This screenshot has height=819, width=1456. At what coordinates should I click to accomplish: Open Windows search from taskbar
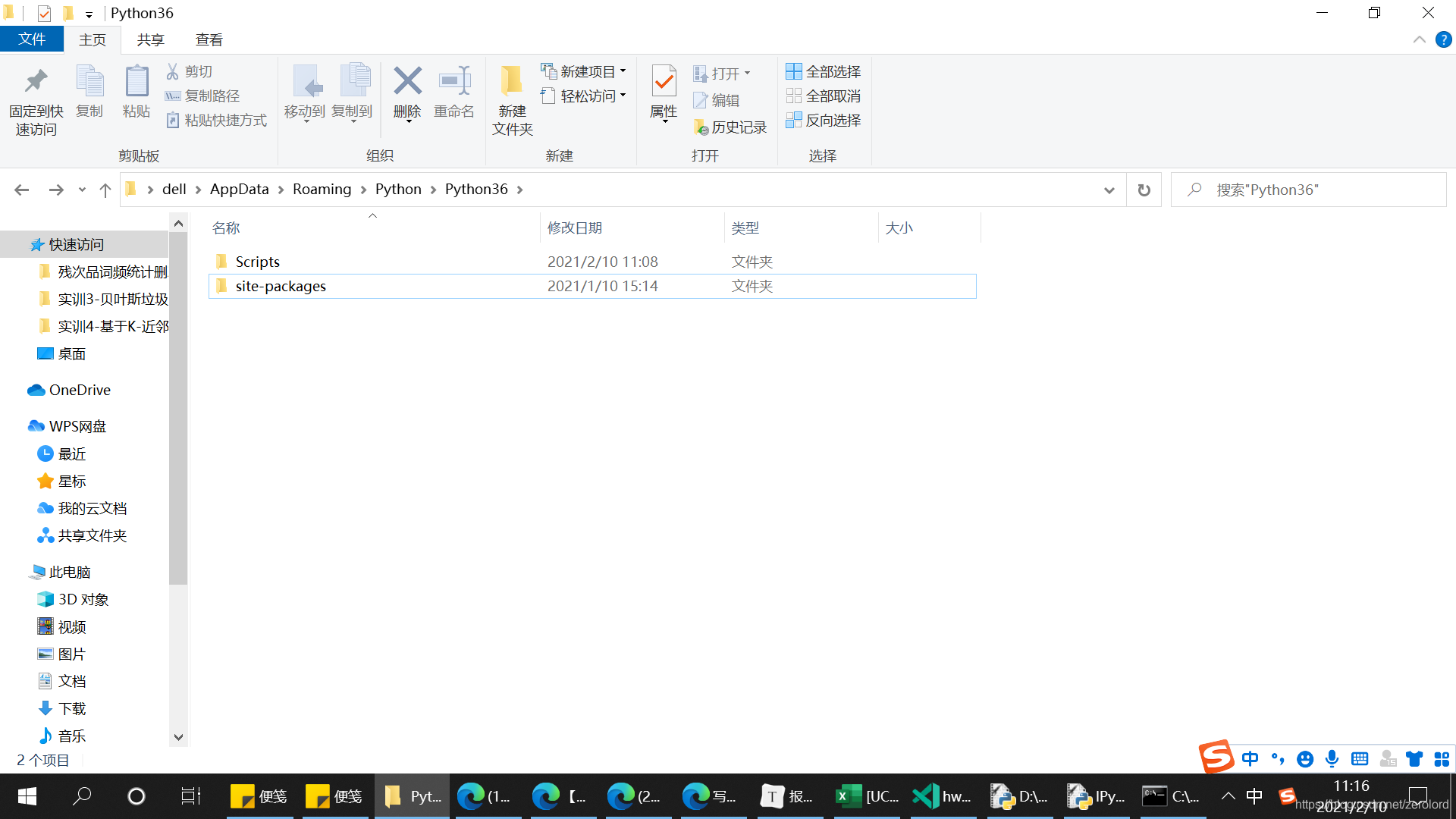coord(81,796)
